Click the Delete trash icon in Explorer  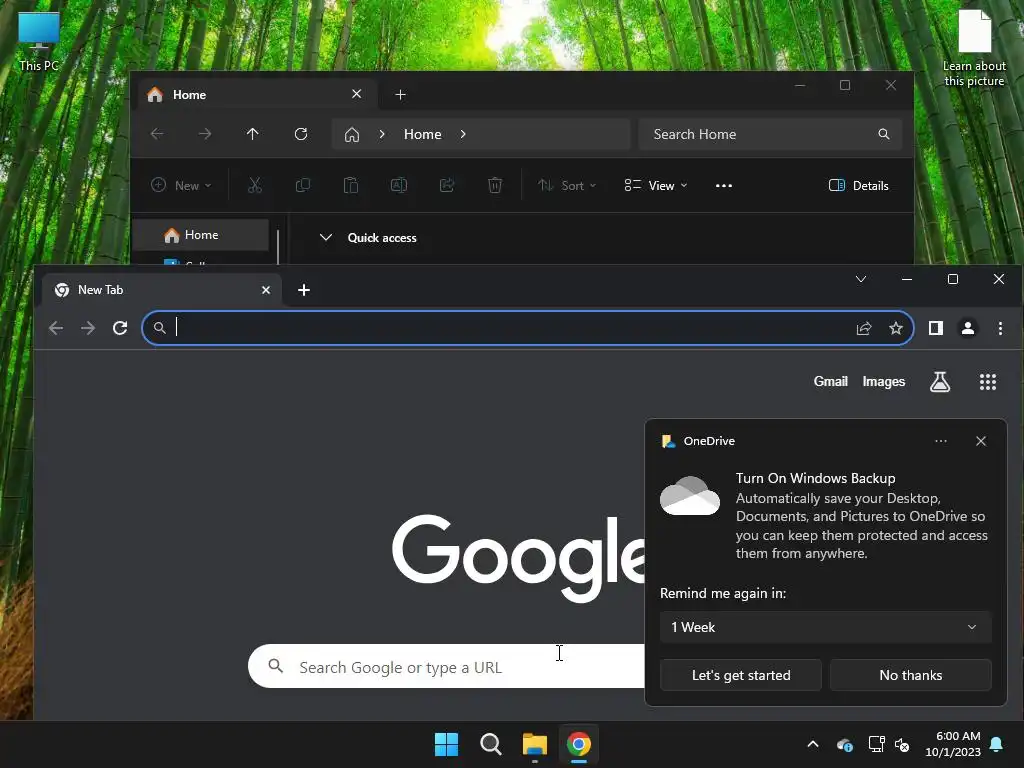495,185
